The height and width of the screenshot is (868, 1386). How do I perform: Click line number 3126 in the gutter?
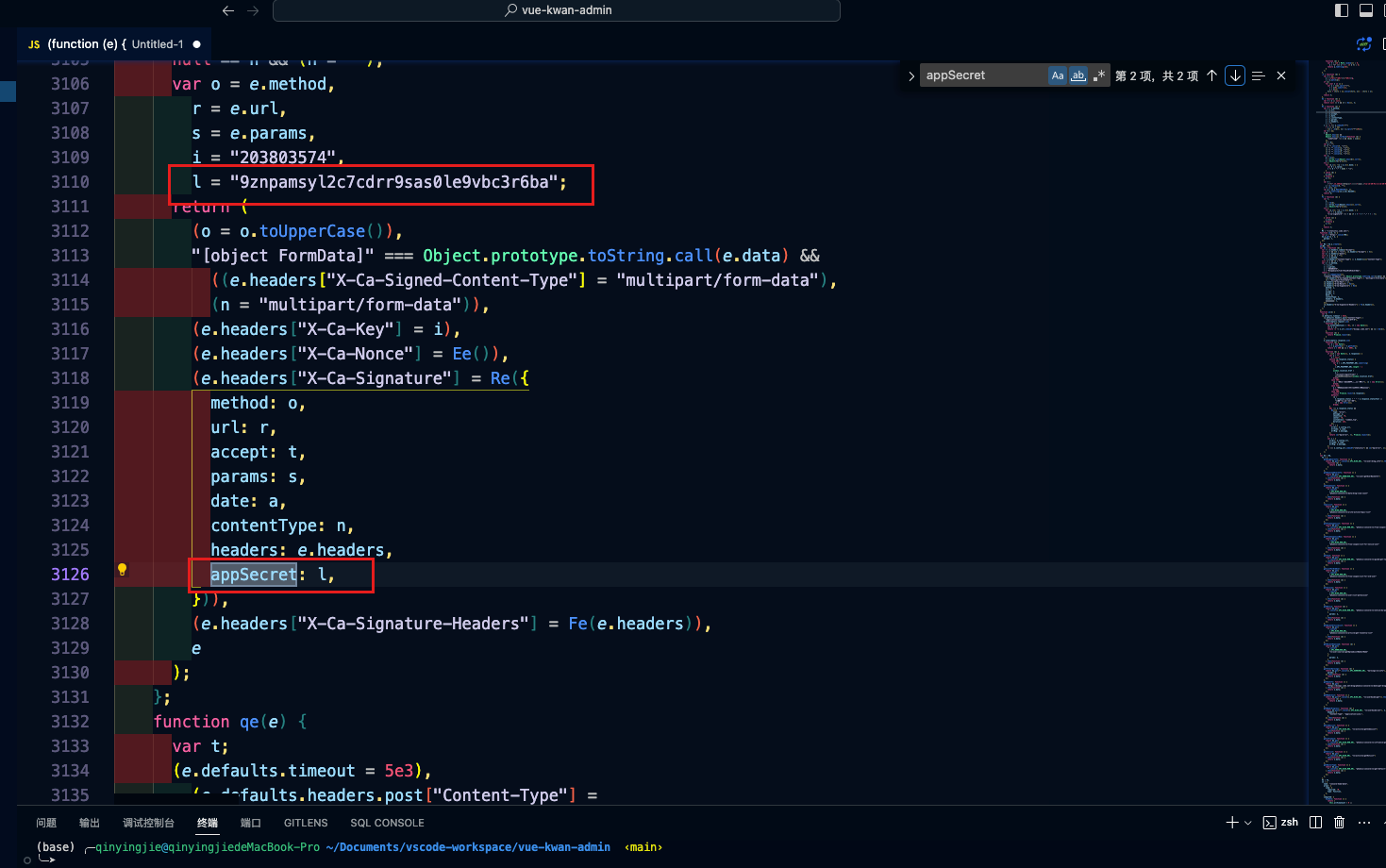point(70,575)
